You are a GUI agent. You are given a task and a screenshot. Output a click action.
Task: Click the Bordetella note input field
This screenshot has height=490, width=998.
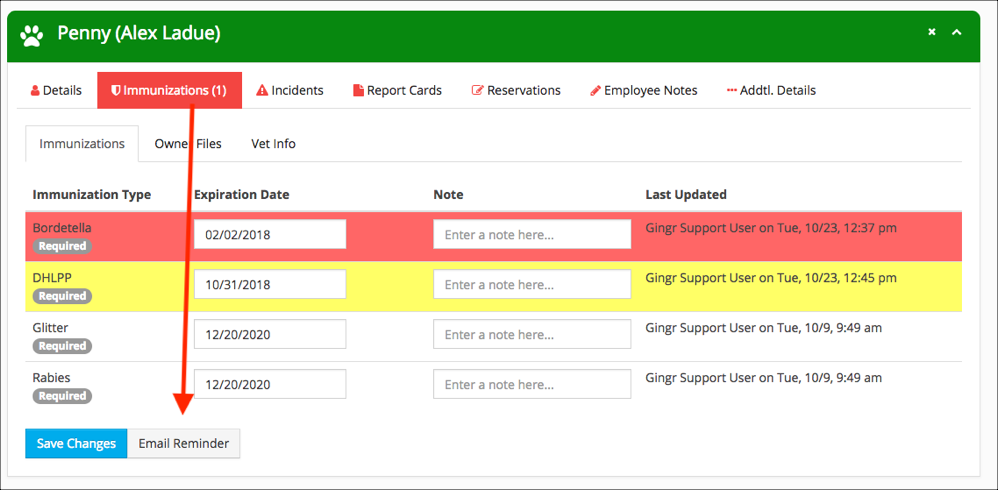[x=532, y=235]
